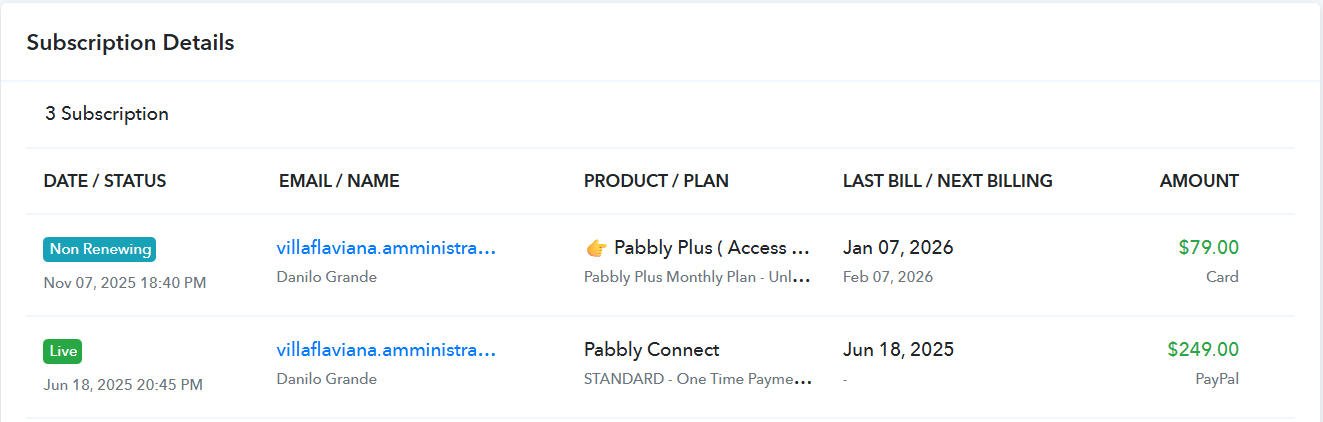Select the Pabbly Plus product name

(x=711, y=248)
